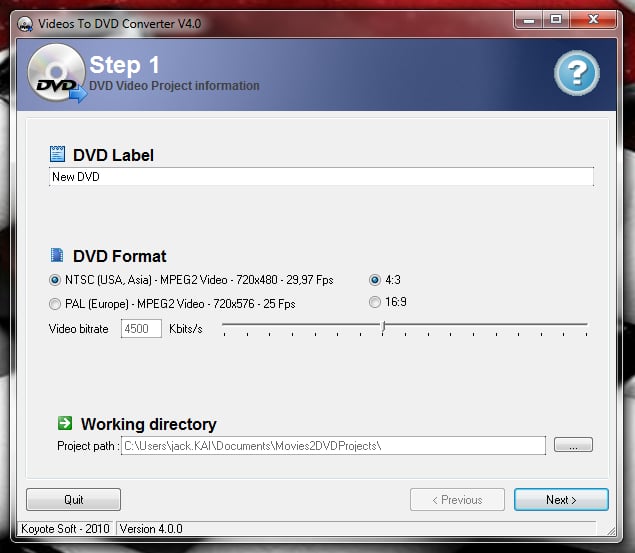Click 'DVD Video Project information' subtitle
This screenshot has height=553, width=635.
pos(174,86)
